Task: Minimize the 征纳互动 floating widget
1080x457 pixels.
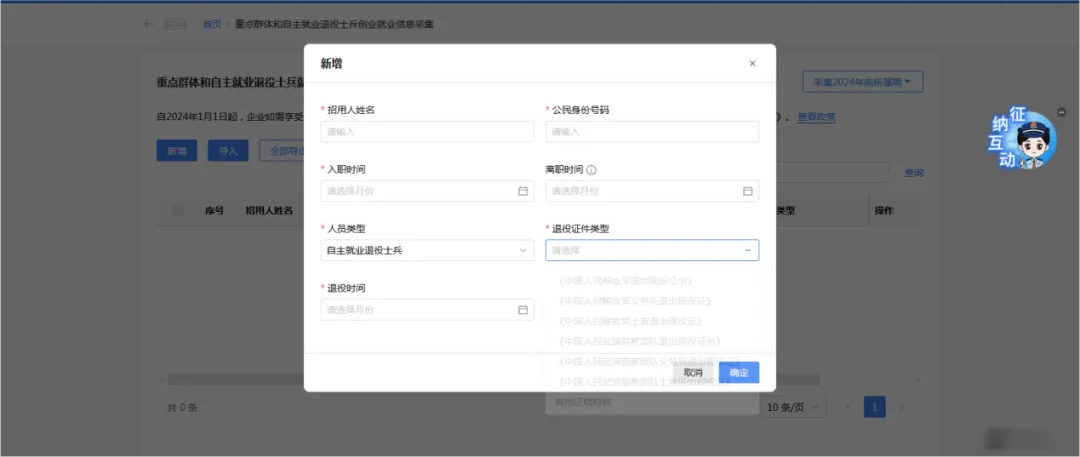Action: [1061, 111]
